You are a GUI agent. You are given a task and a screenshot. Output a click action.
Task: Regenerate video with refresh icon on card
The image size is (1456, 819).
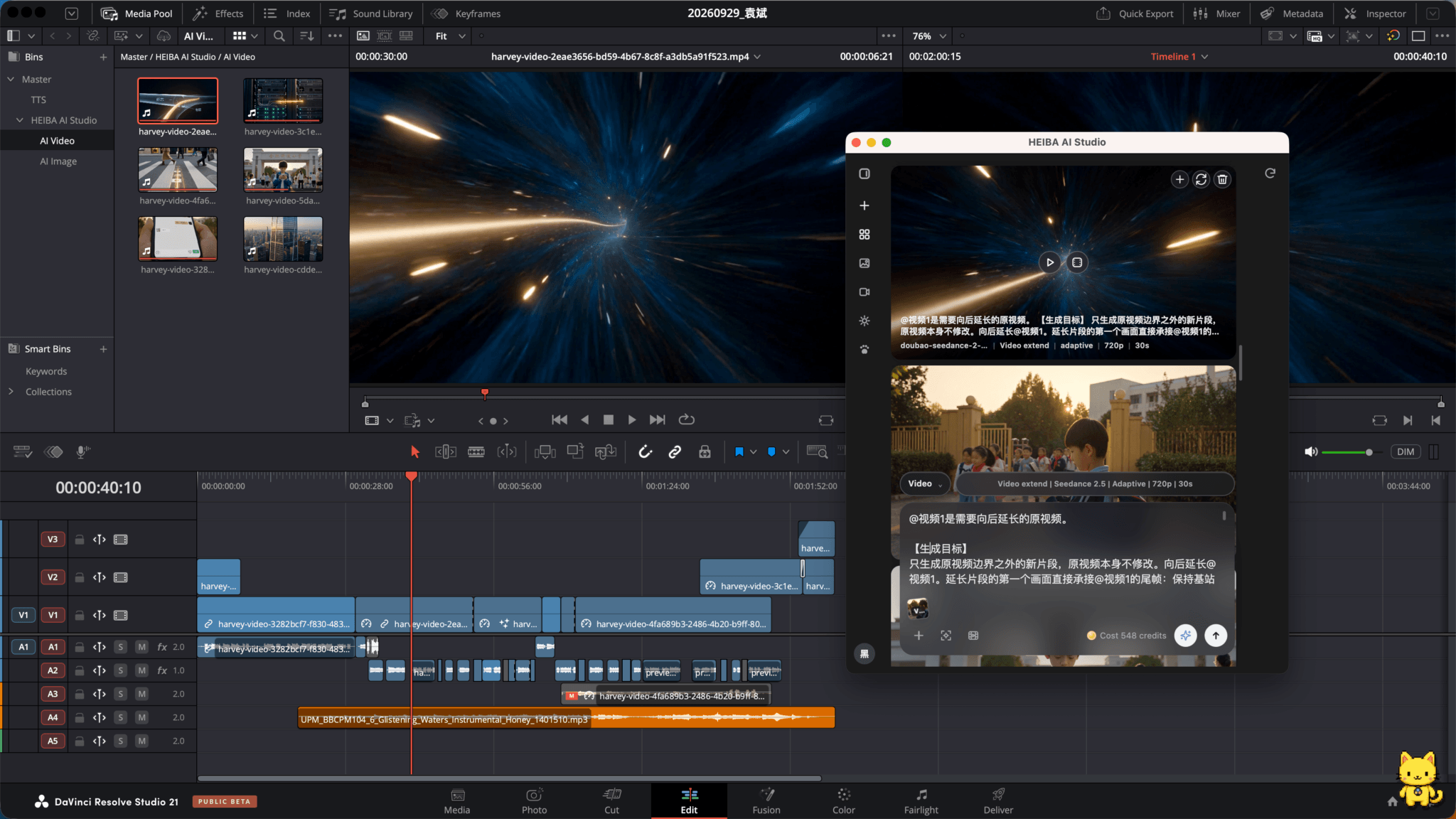pos(1201,179)
